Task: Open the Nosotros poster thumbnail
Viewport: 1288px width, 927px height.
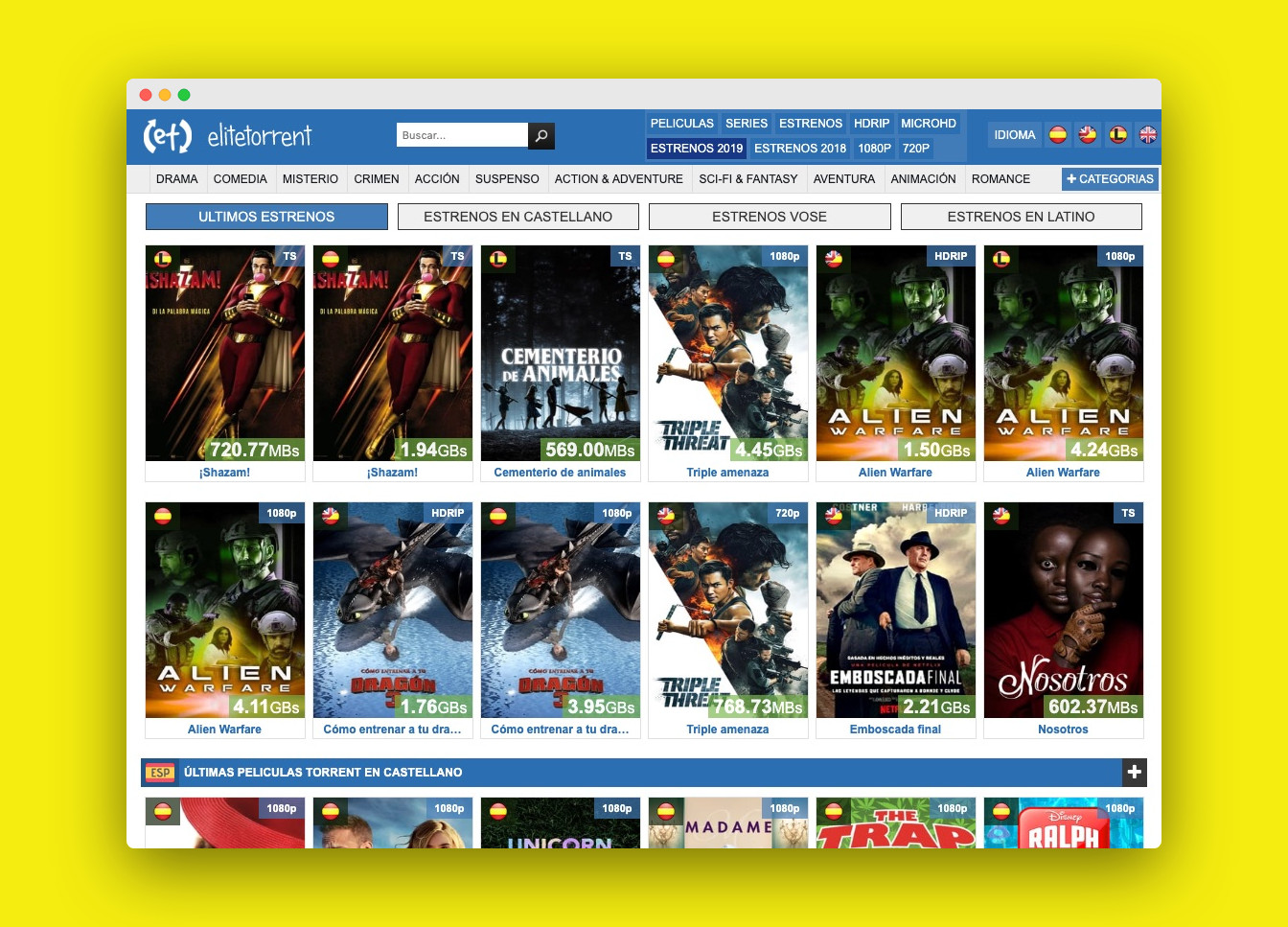Action: [1064, 610]
